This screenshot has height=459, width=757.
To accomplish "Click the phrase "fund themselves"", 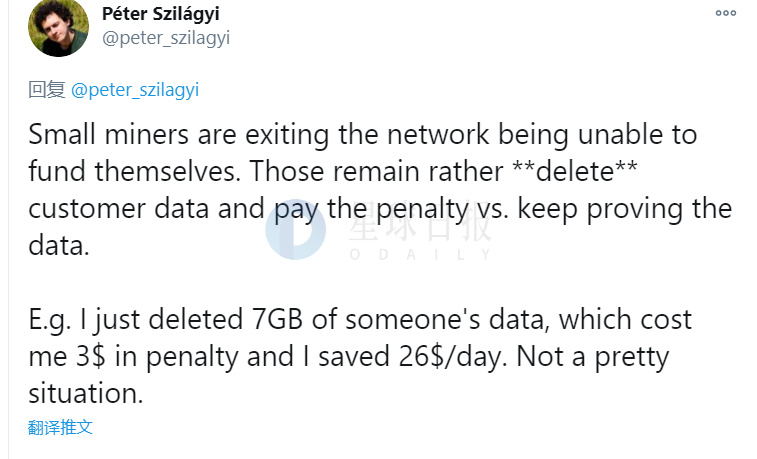I will [x=135, y=171].
